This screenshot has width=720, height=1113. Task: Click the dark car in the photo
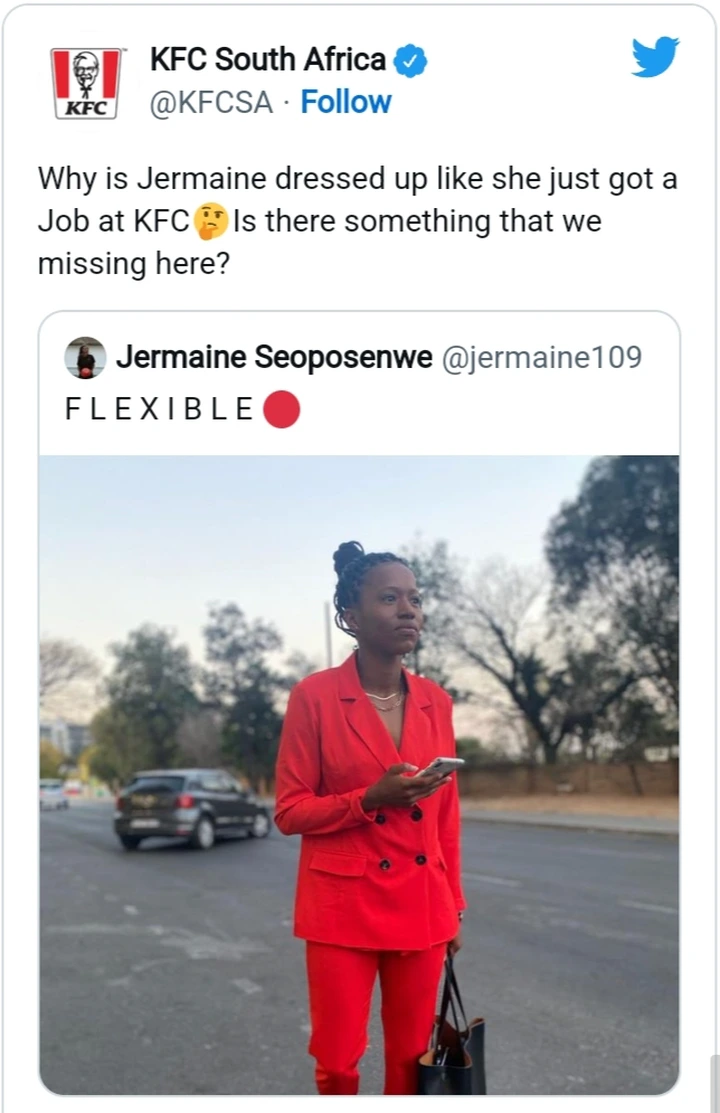pos(192,808)
